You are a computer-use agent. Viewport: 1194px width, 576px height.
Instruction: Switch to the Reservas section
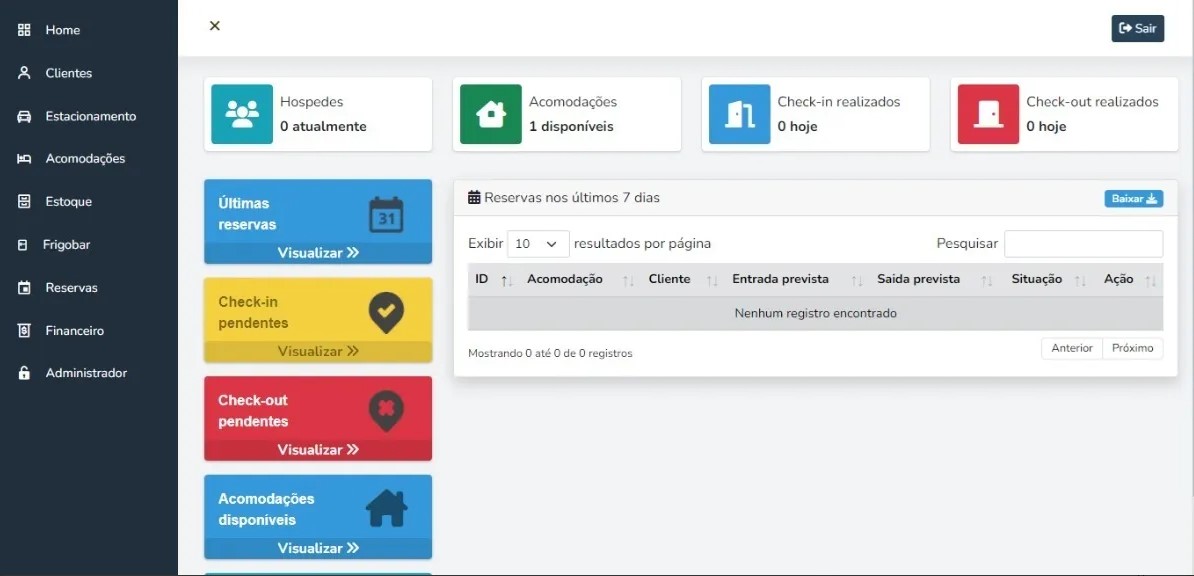22,287
